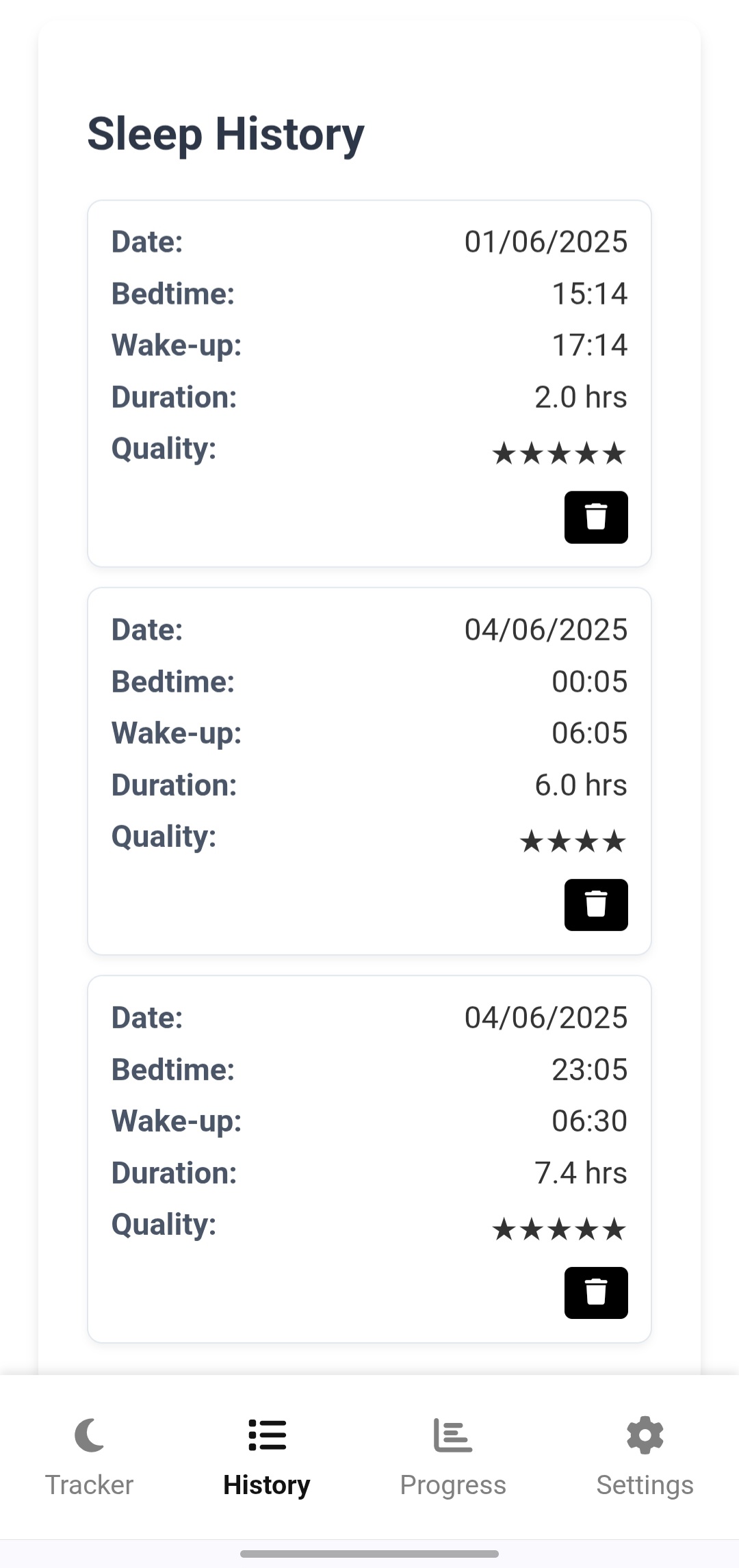Screen dimensions: 739x1568
Task: Open the Tracker tab label
Action: pos(89,1485)
